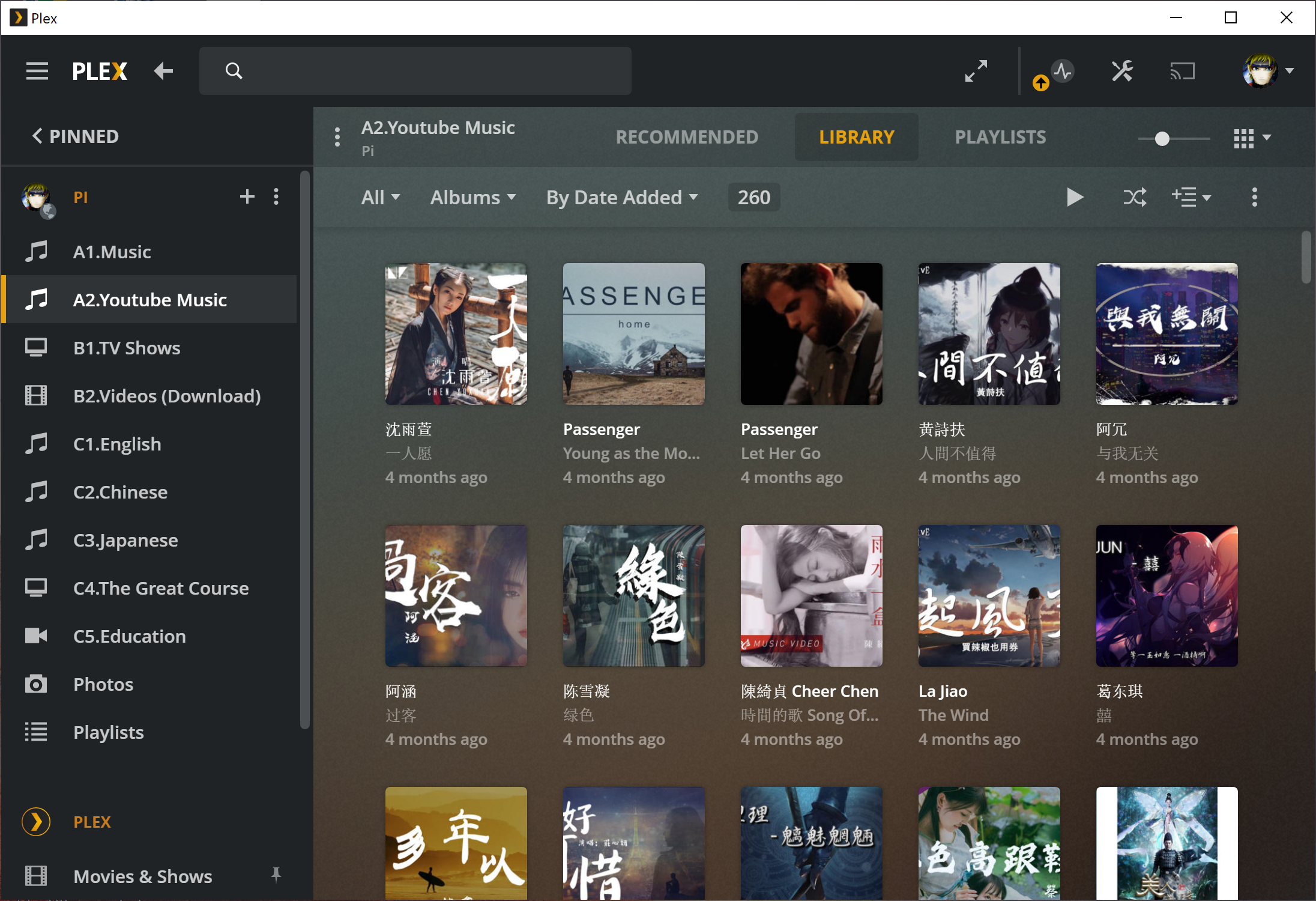This screenshot has width=1316, height=901.
Task: Unpin Movies & Shows from the sidebar
Action: tap(277, 876)
